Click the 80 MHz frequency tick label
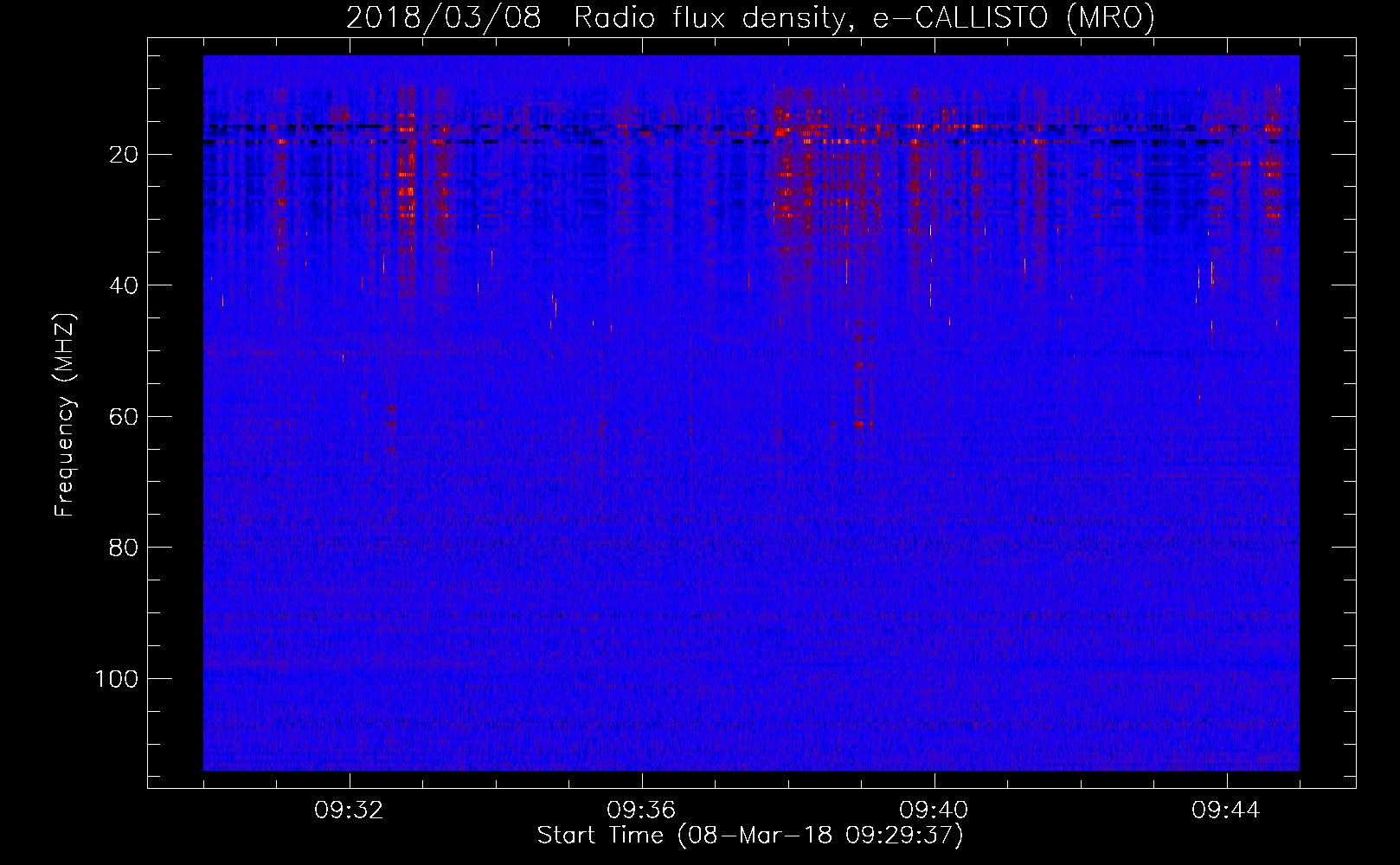Viewport: 1400px width, 865px height. pos(125,548)
